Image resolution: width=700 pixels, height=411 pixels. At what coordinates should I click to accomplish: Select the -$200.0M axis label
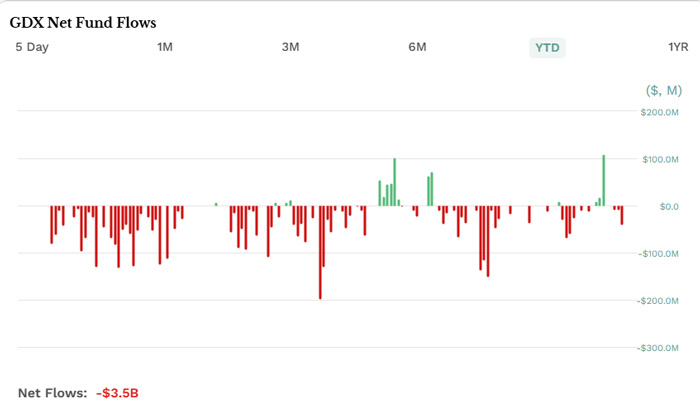[659, 301]
